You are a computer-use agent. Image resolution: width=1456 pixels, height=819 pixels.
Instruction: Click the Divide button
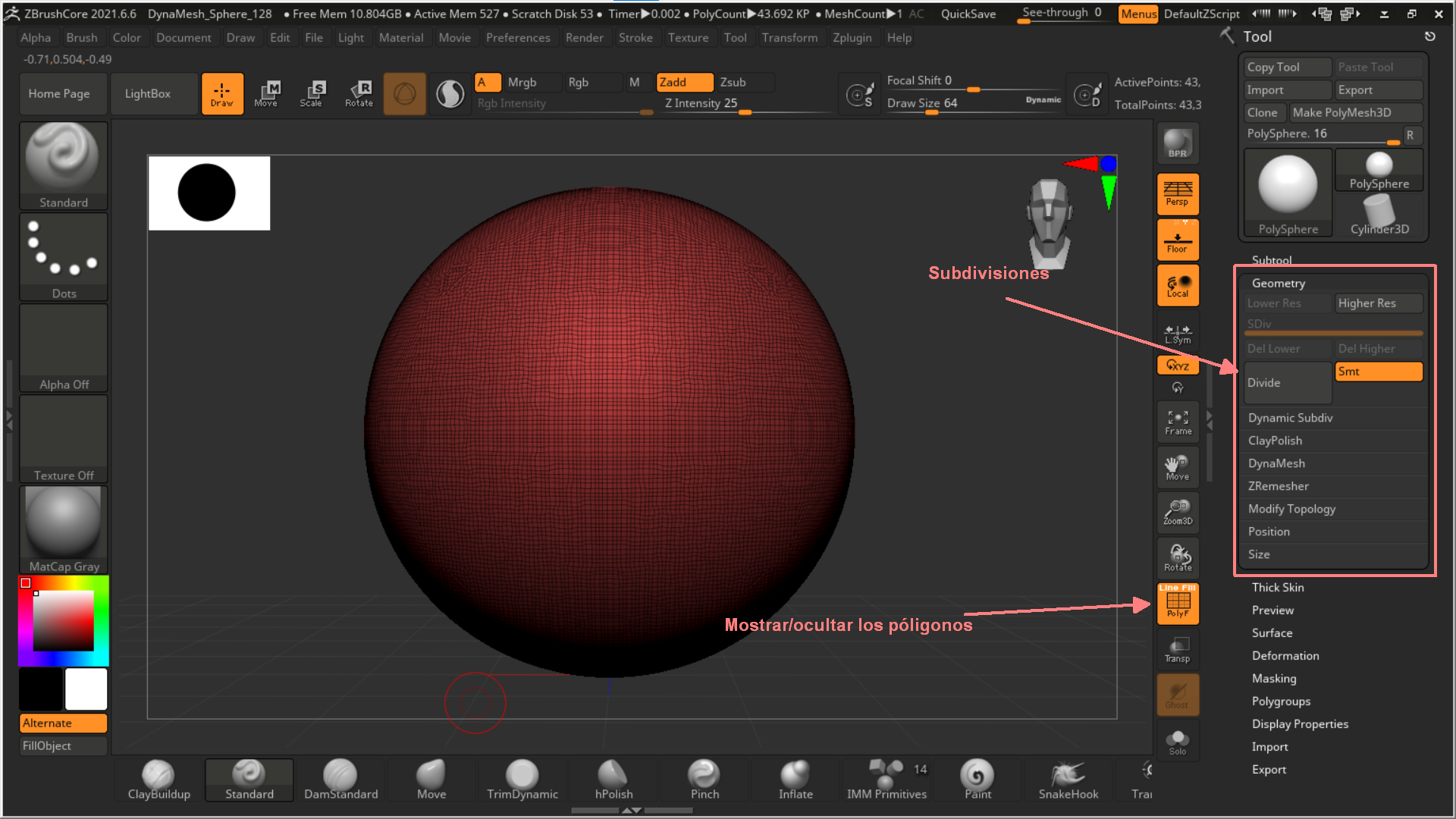(x=1287, y=383)
